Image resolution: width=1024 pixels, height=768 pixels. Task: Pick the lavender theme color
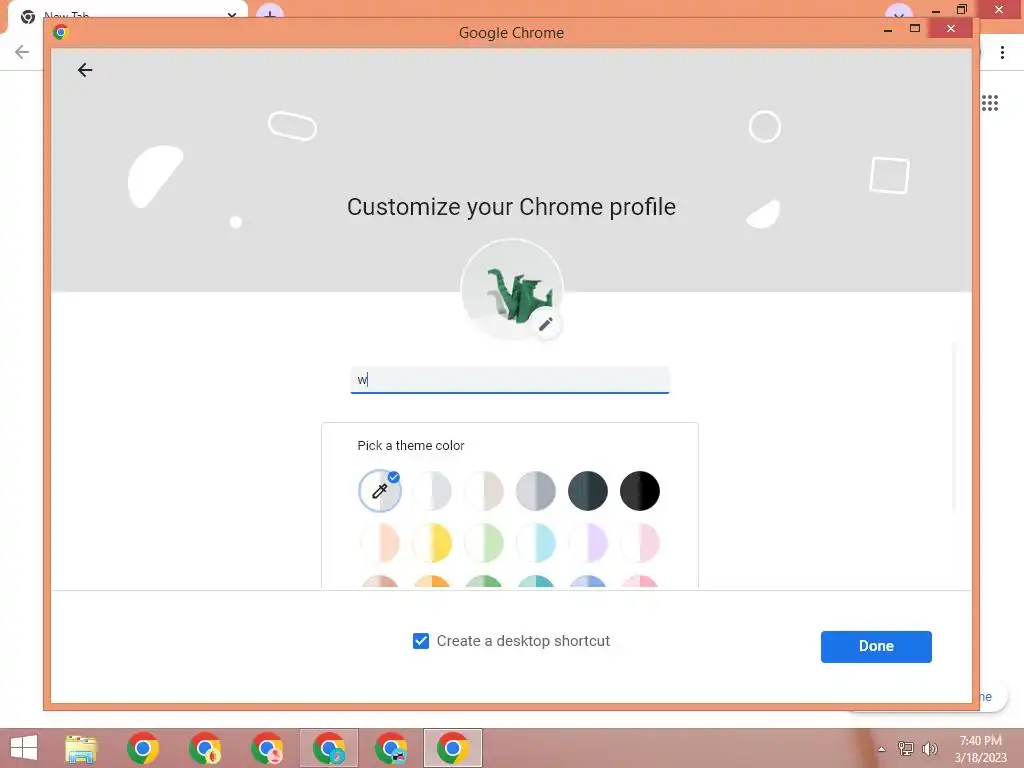coord(588,543)
